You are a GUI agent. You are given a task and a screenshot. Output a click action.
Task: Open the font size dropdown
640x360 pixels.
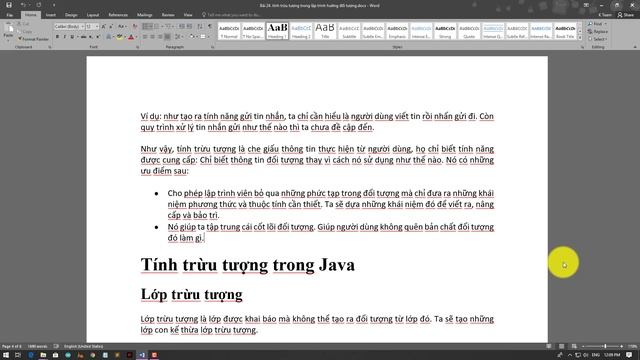97,27
